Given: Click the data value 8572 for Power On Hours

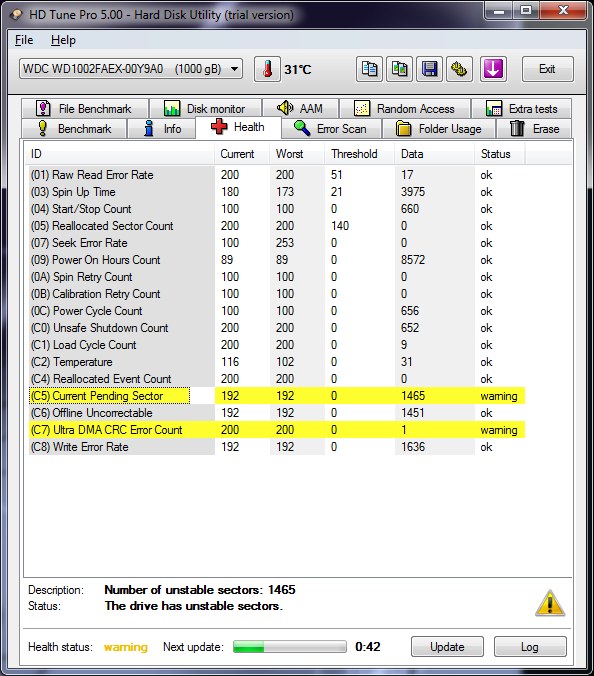Looking at the screenshot, I should (x=413, y=260).
